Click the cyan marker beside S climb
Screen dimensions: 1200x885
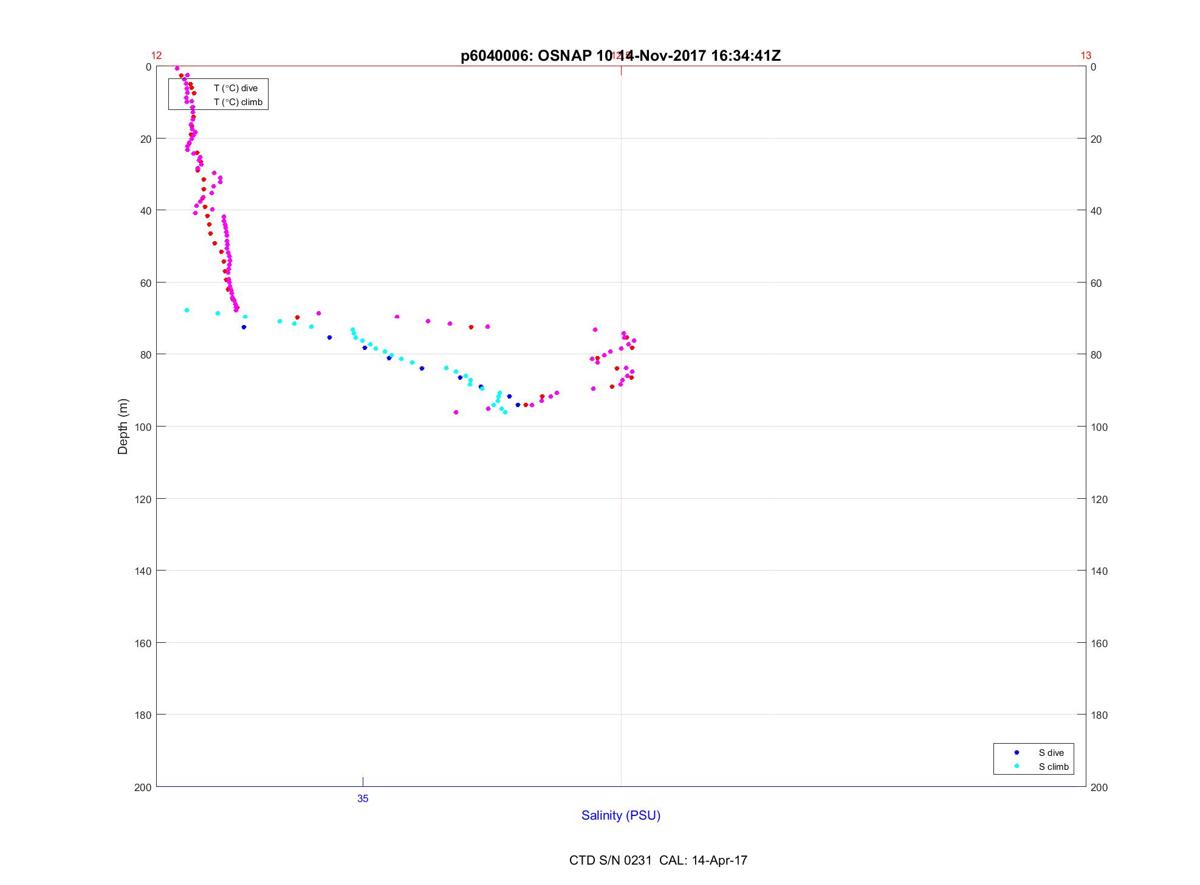[1017, 767]
